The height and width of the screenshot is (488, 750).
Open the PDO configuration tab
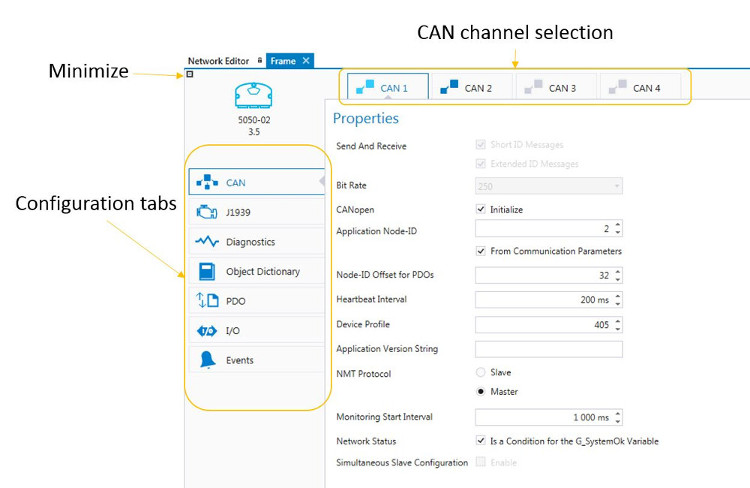coord(256,301)
